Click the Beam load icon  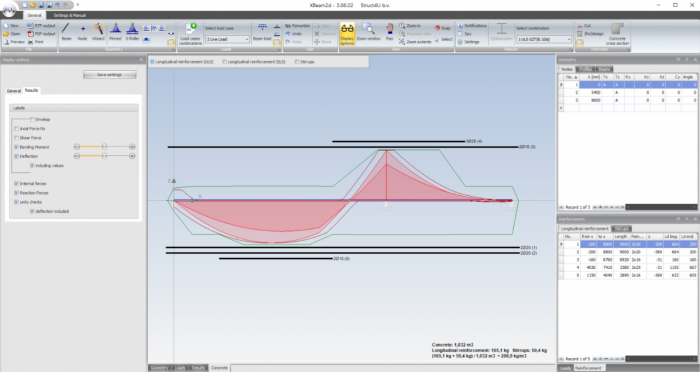262,32
